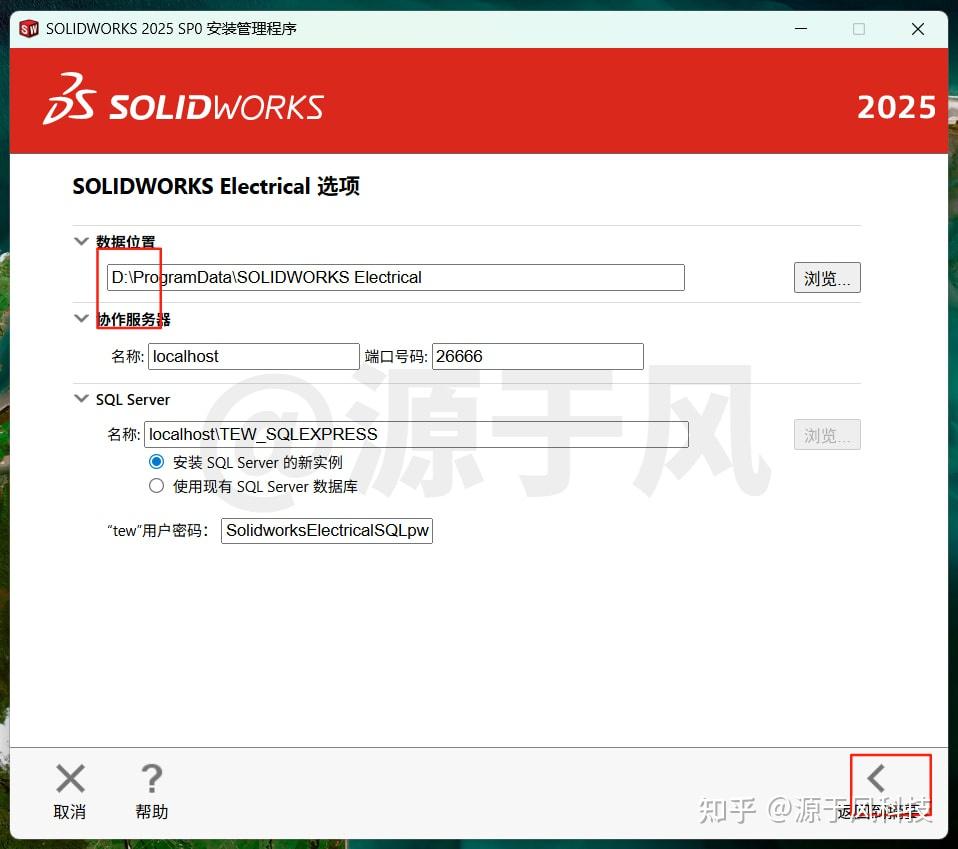Click the 端口号码 field showing 26666
958x849 pixels.
[537, 356]
